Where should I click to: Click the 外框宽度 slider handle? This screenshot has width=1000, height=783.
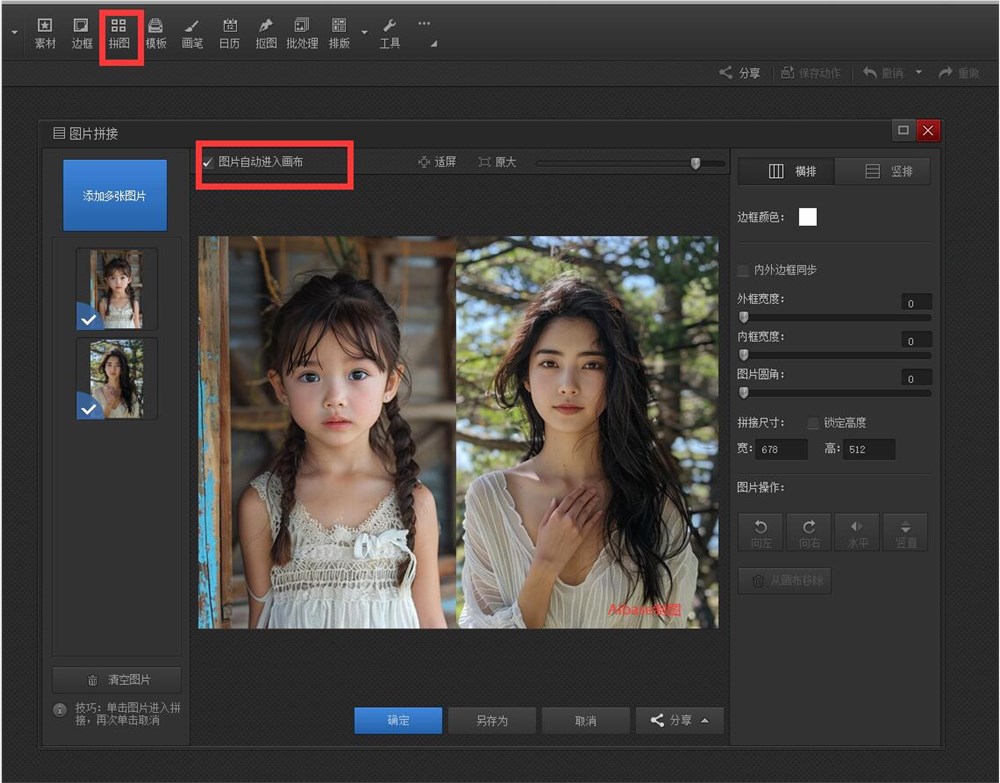(744, 317)
